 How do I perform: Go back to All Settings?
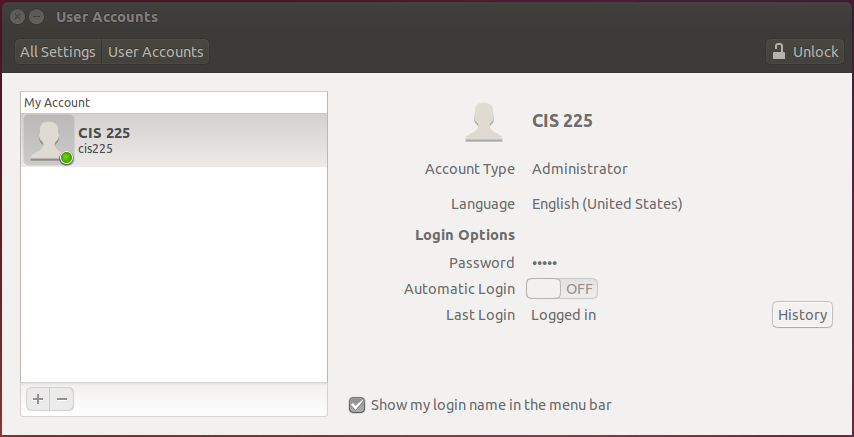pyautogui.click(x=58, y=52)
